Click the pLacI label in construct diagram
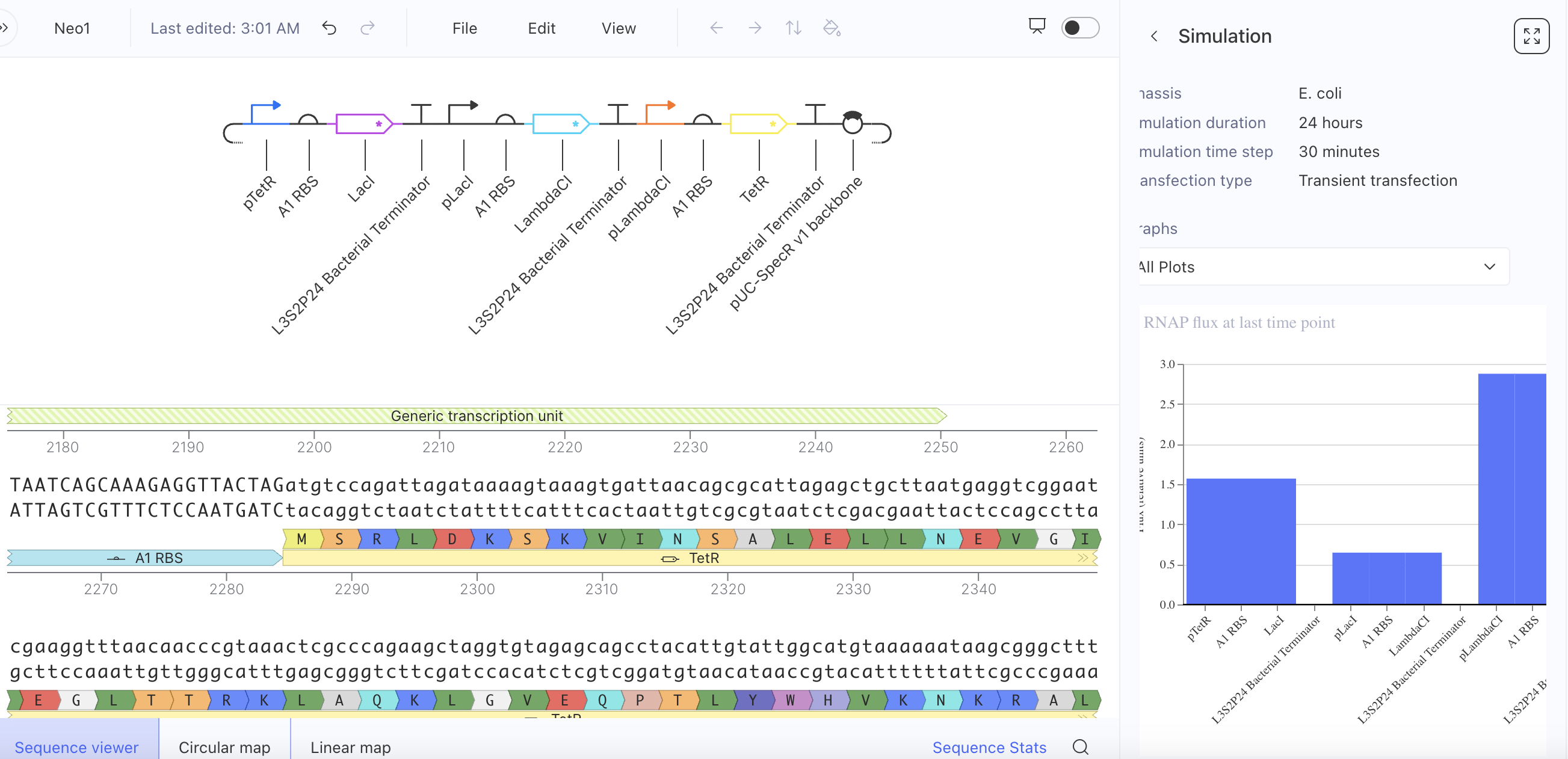The width and height of the screenshot is (1568, 759). pos(457,192)
